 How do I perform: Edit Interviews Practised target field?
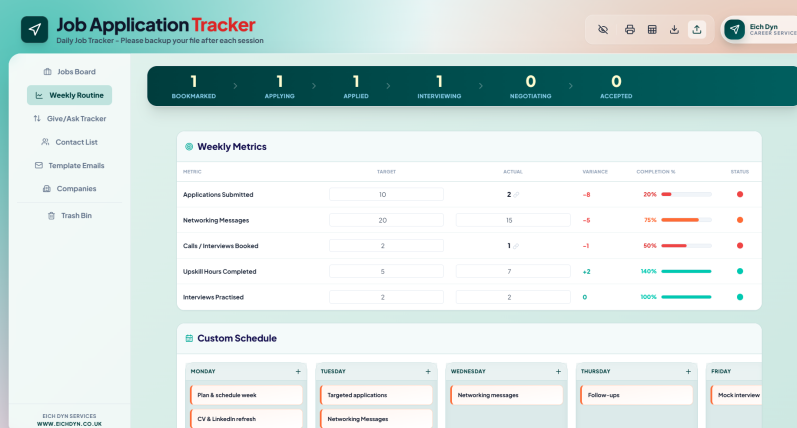click(386, 297)
